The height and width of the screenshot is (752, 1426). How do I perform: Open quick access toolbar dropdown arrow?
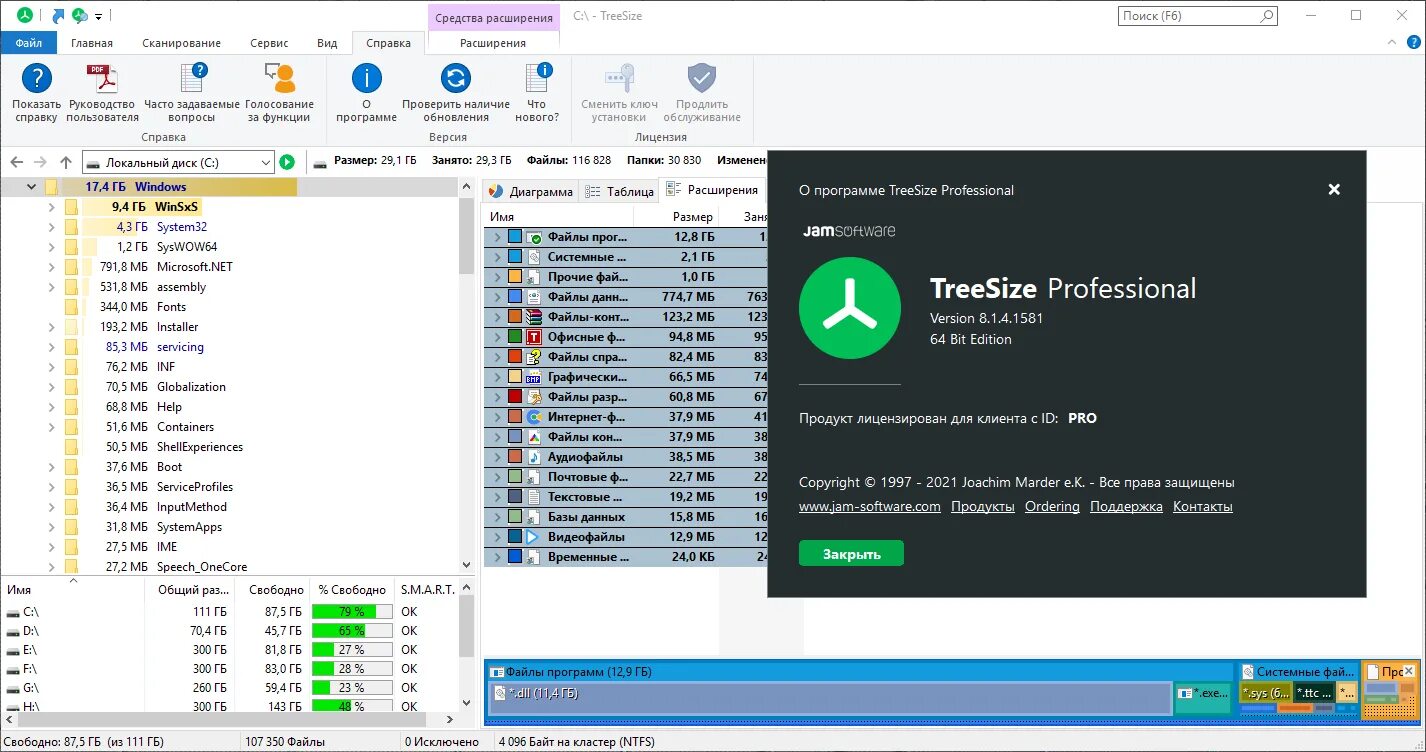tap(98, 17)
